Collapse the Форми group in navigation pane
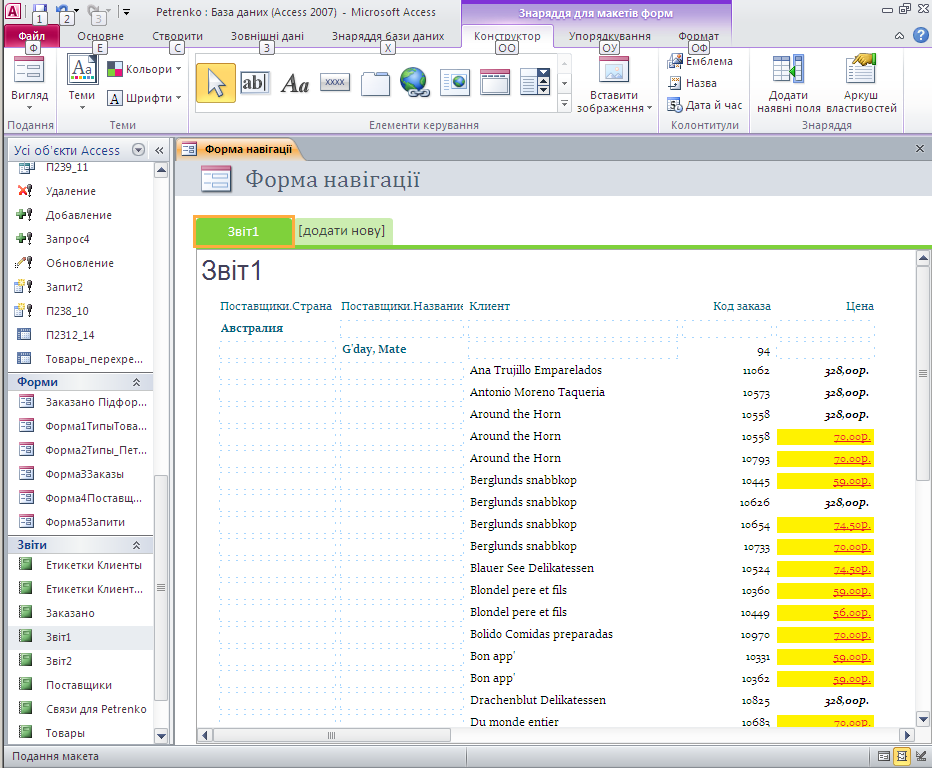The width and height of the screenshot is (932, 768). [x=136, y=382]
